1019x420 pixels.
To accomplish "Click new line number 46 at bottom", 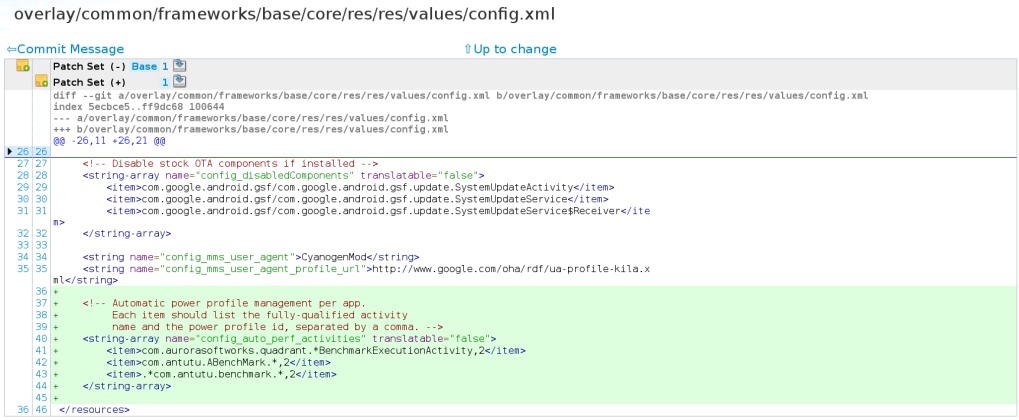I will pyautogui.click(x=42, y=410).
